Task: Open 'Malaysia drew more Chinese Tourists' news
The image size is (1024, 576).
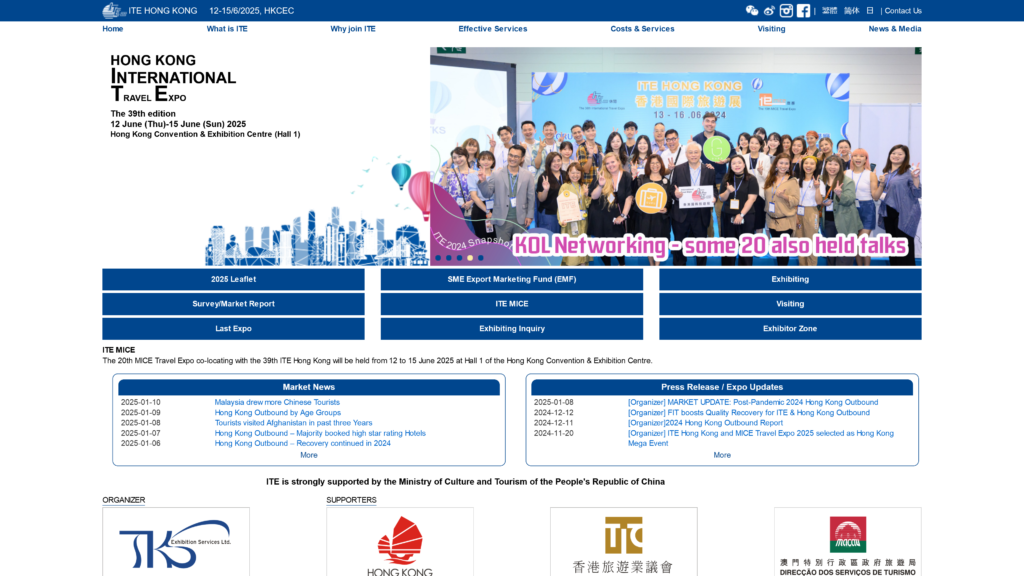Action: pos(277,402)
